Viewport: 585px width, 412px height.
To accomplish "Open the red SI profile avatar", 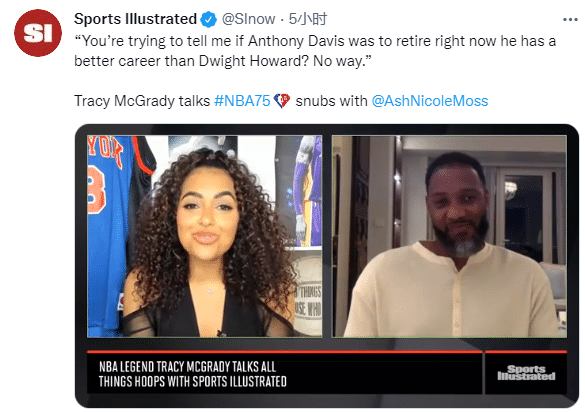I will point(38,33).
